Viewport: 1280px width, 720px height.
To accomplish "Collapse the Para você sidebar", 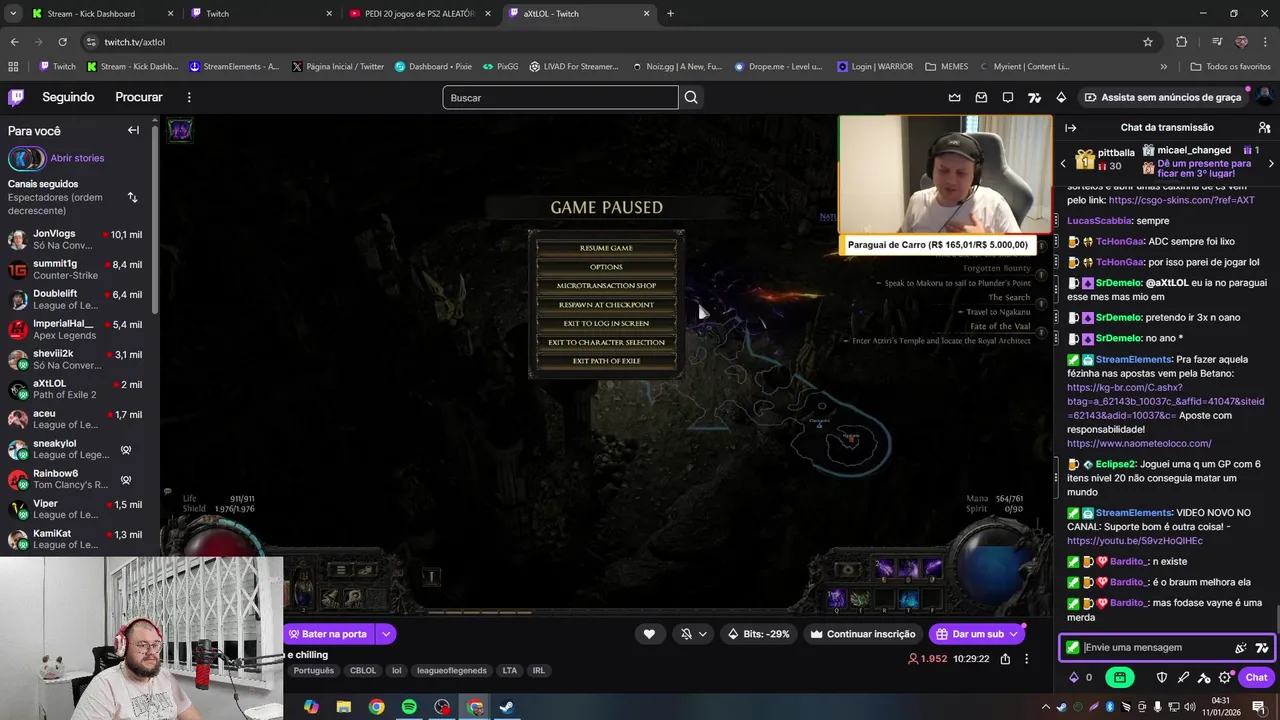I will pos(133,130).
